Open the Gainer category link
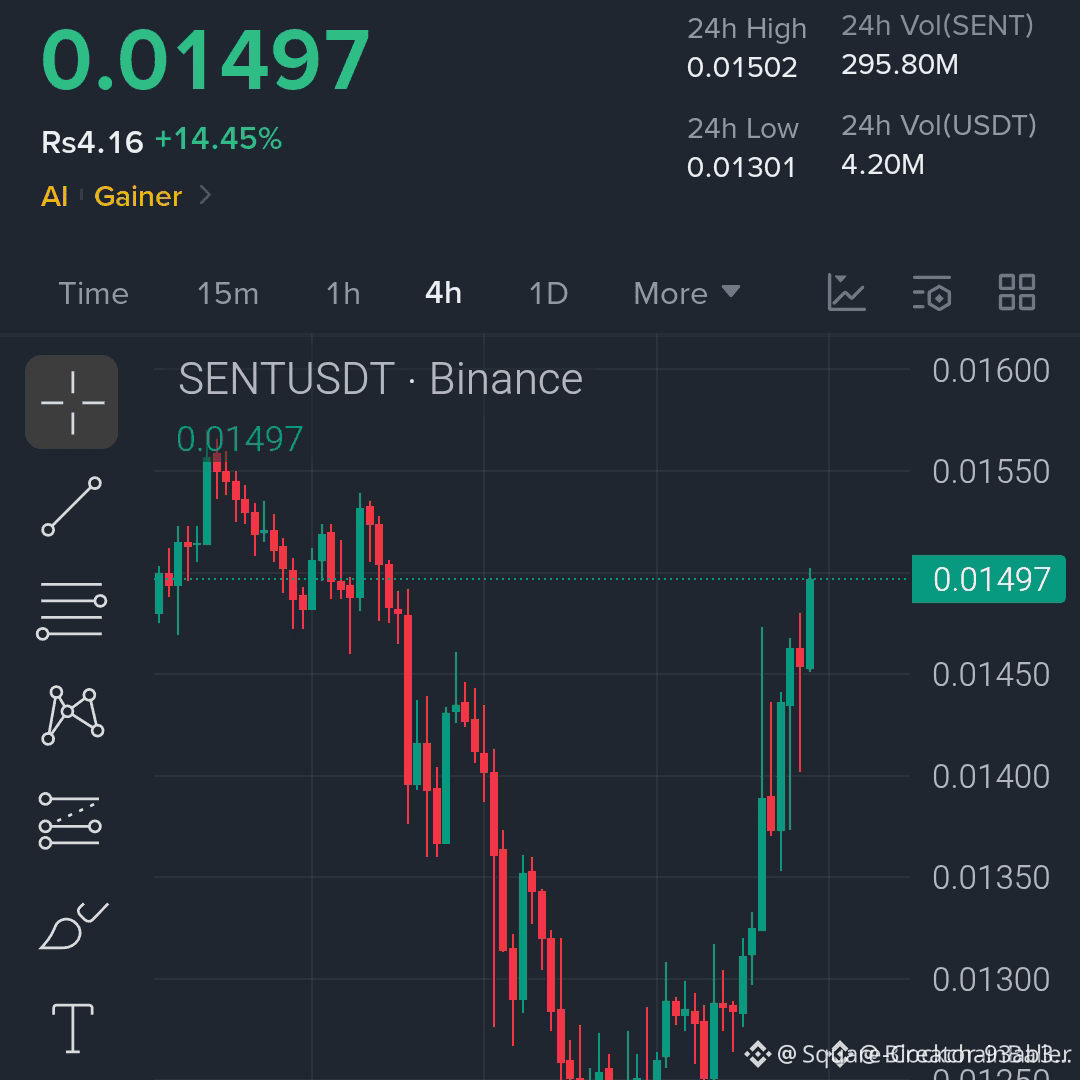 point(138,196)
